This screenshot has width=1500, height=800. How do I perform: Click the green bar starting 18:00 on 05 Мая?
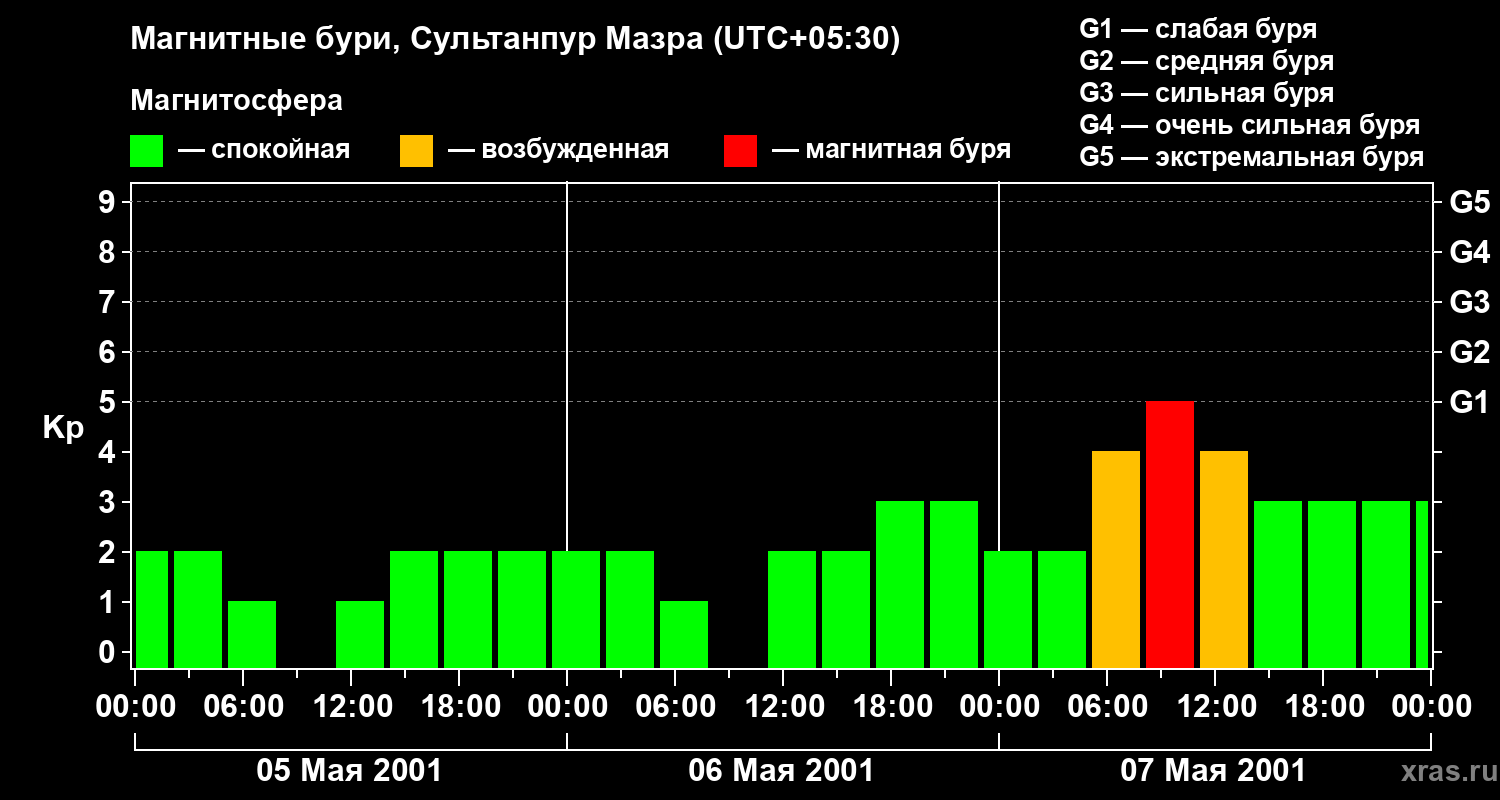pyautogui.click(x=468, y=609)
